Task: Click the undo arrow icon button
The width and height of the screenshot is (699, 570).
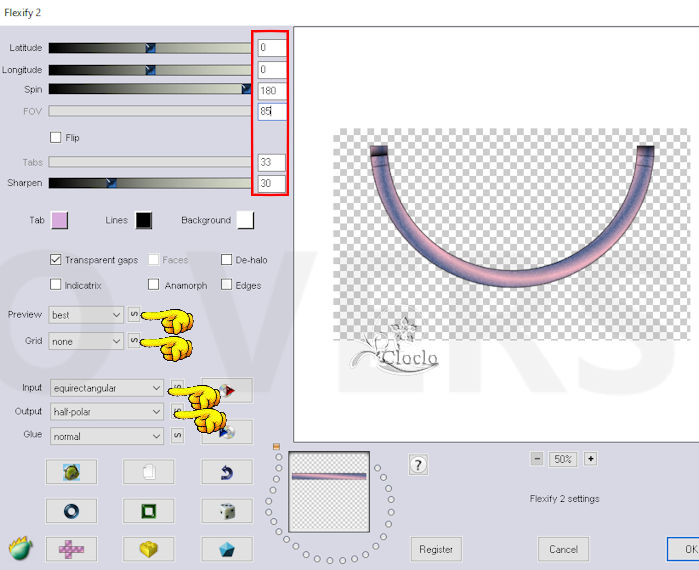Action: (x=226, y=472)
